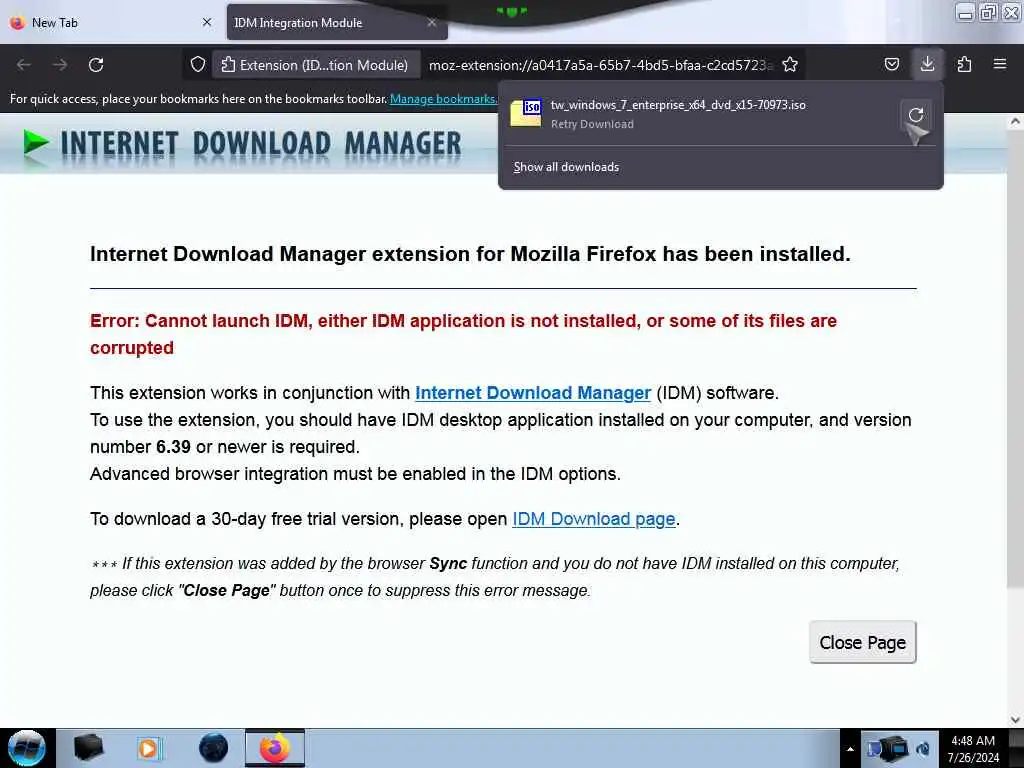Screen dimensions: 1024x768
Task: Click the vertical scrollbar thumb
Action: [1015, 358]
